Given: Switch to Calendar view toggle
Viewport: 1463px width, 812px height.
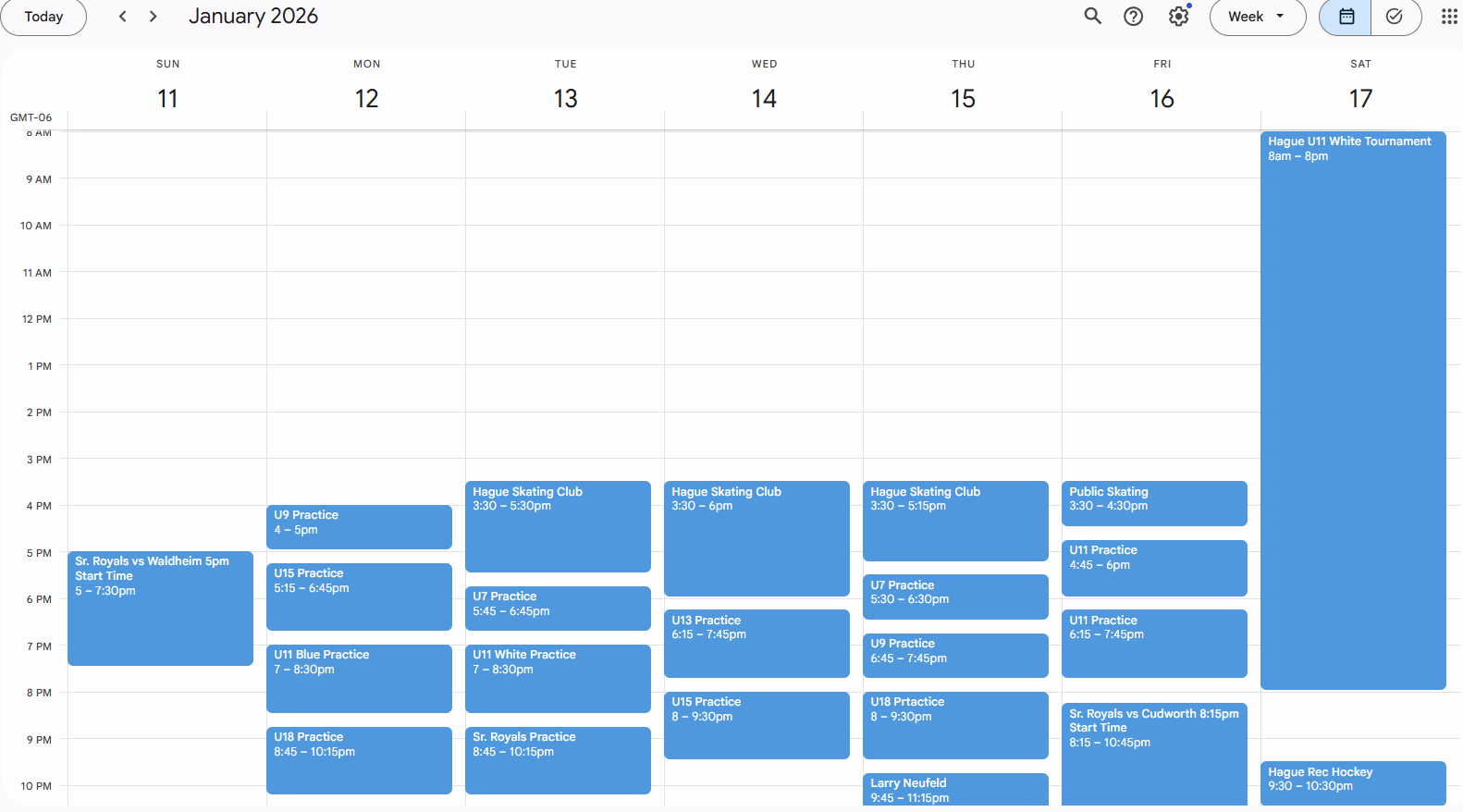Looking at the screenshot, I should tap(1346, 17).
